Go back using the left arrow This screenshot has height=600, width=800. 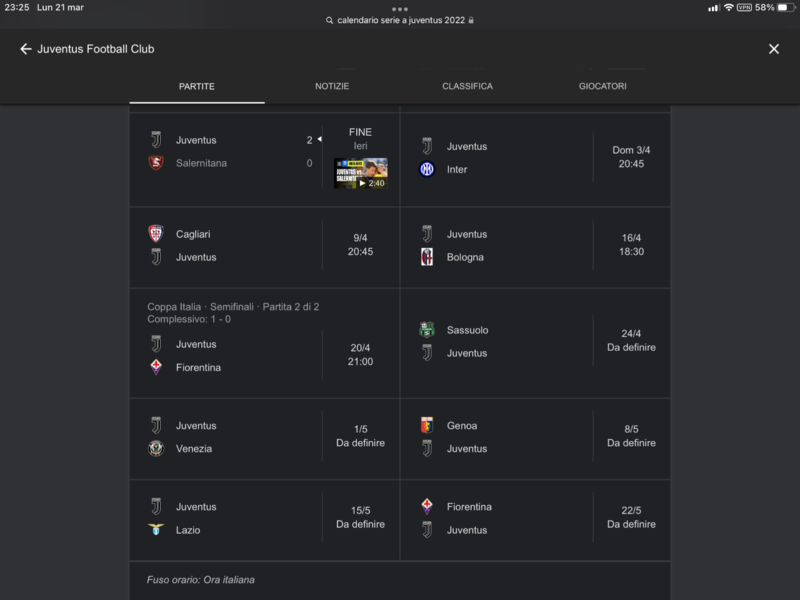tap(26, 49)
